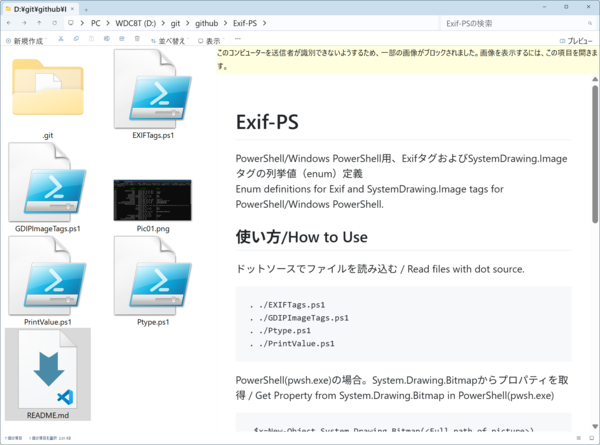The image size is (600, 445).
Task: Click the .git folder name label
Action: pyautogui.click(x=48, y=135)
